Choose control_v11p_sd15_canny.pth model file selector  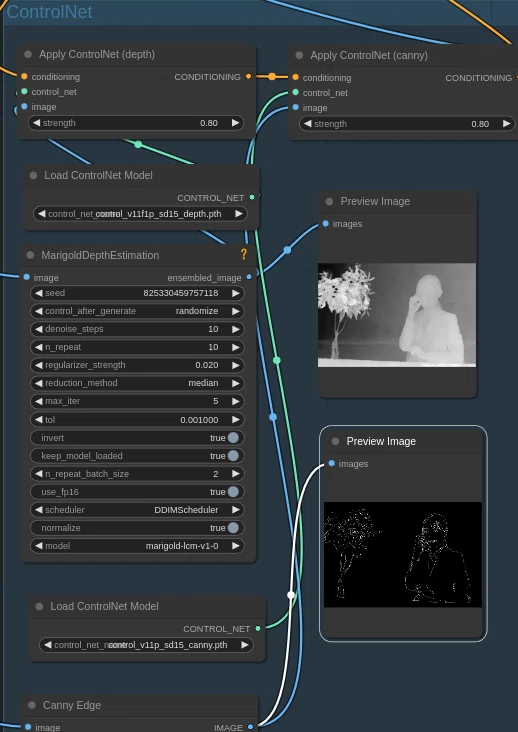pyautogui.click(x=146, y=645)
